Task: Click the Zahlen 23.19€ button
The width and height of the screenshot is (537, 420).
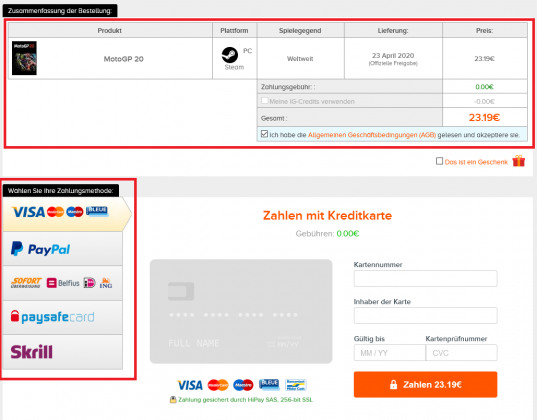Action: point(425,384)
